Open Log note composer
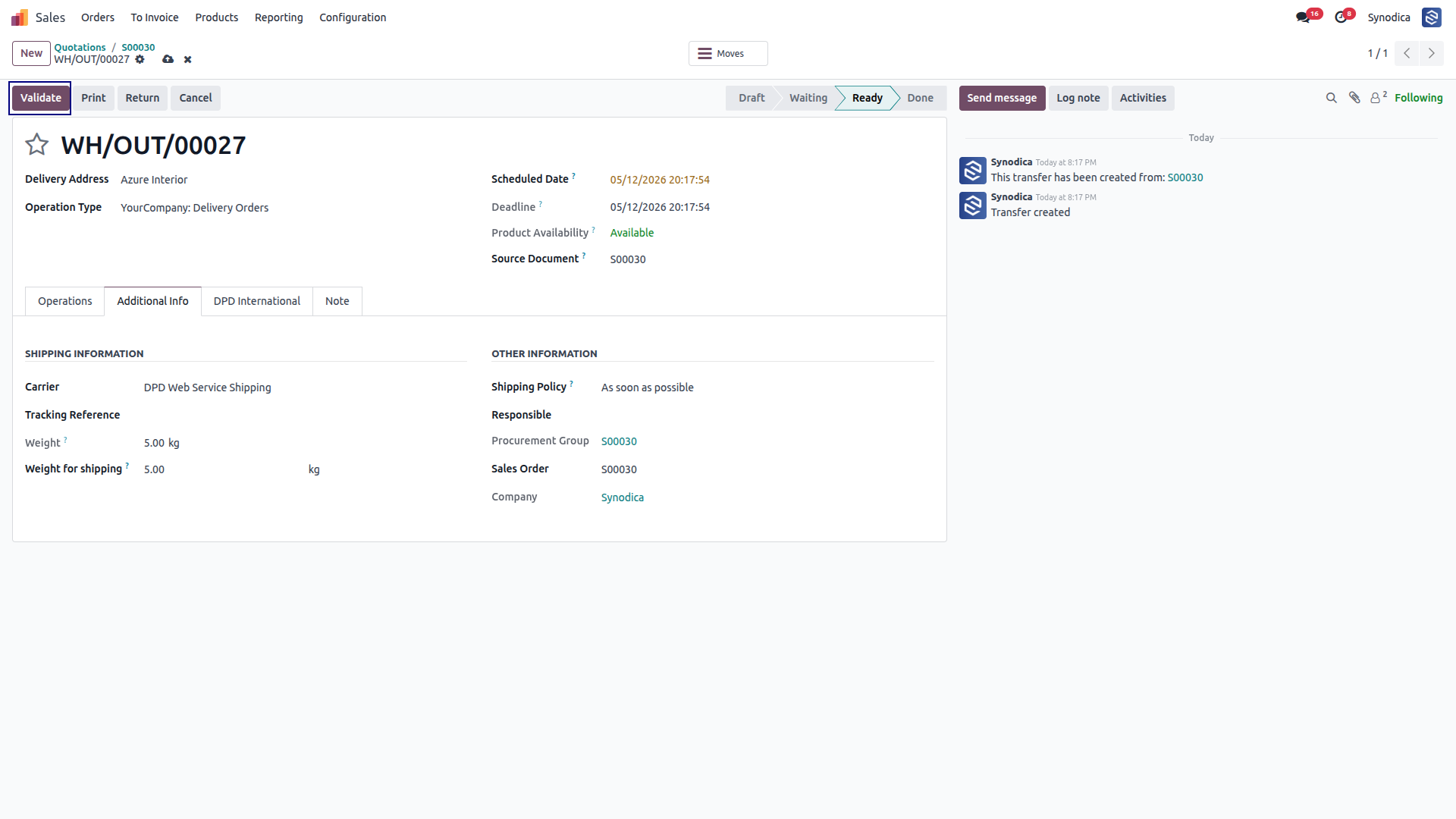 (x=1078, y=98)
